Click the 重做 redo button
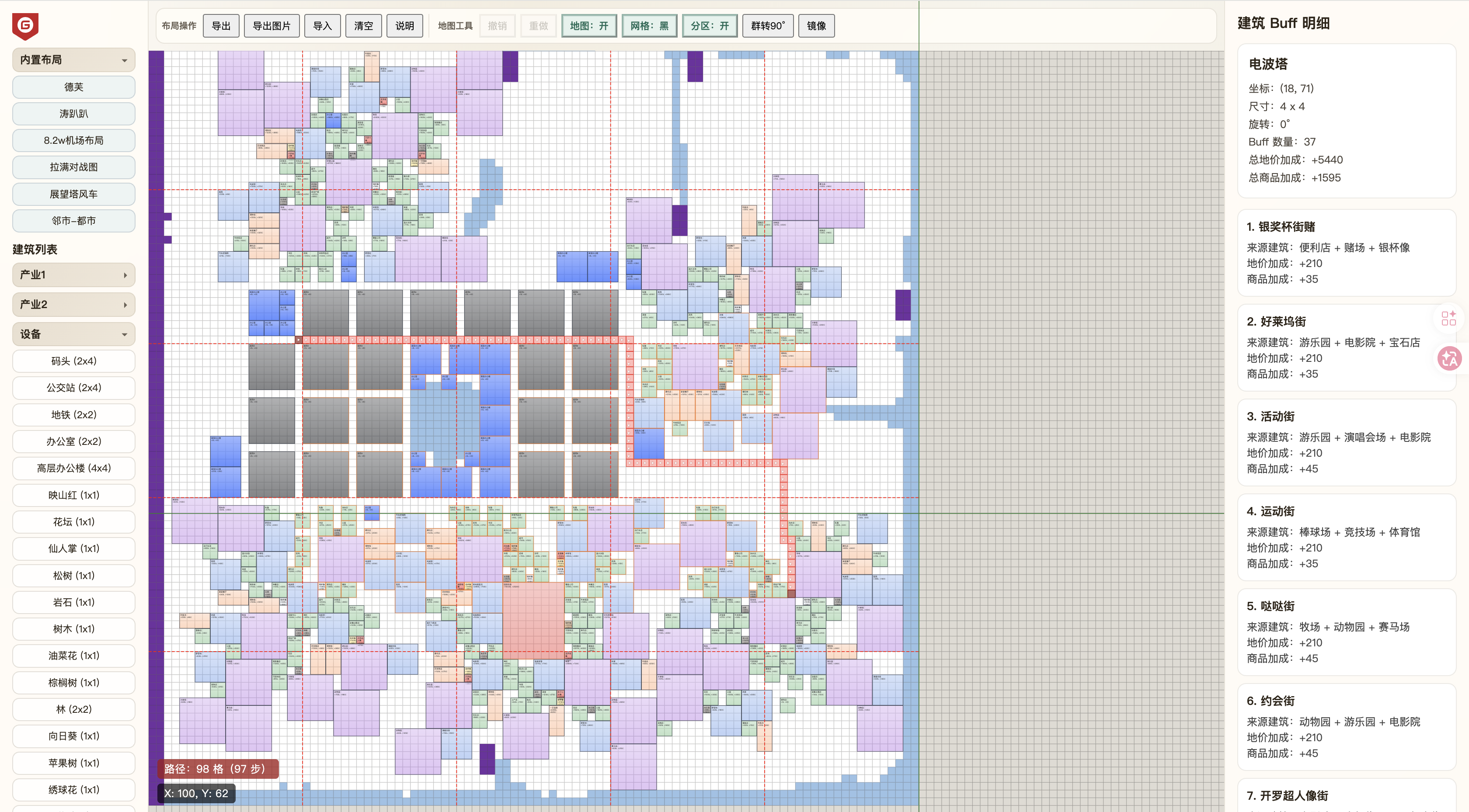Image resolution: width=1469 pixels, height=812 pixels. click(x=538, y=26)
